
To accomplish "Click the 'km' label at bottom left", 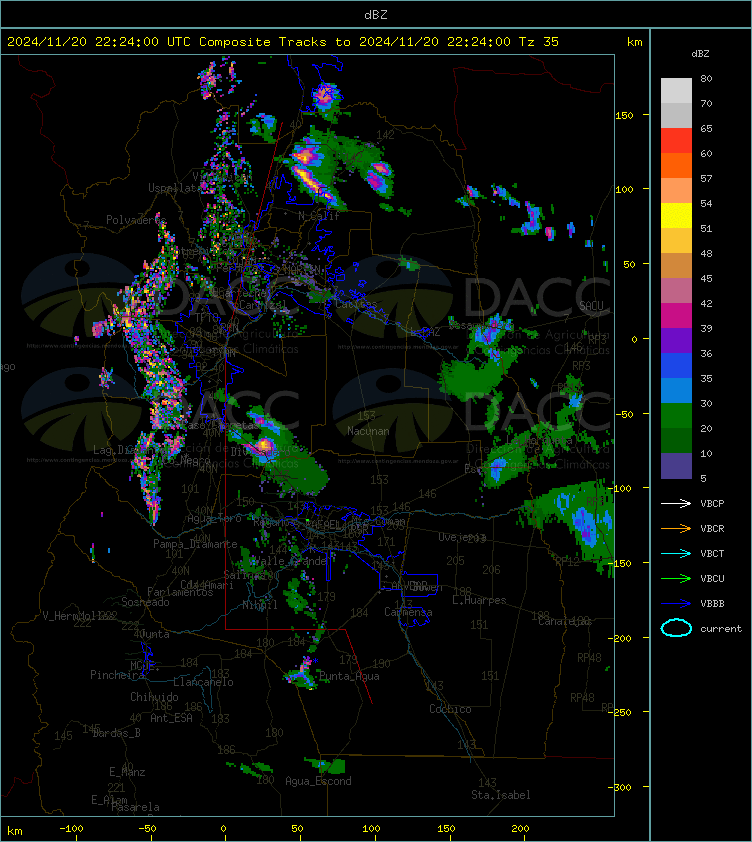I will pos(15,831).
